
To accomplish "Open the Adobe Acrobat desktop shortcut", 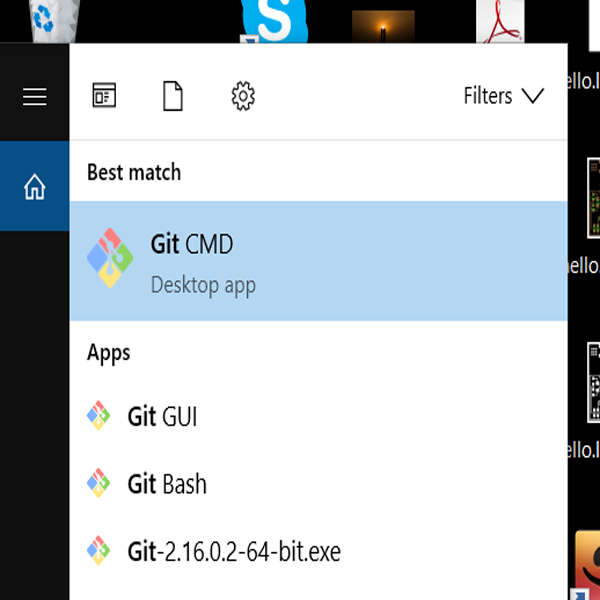I will pos(500,22).
